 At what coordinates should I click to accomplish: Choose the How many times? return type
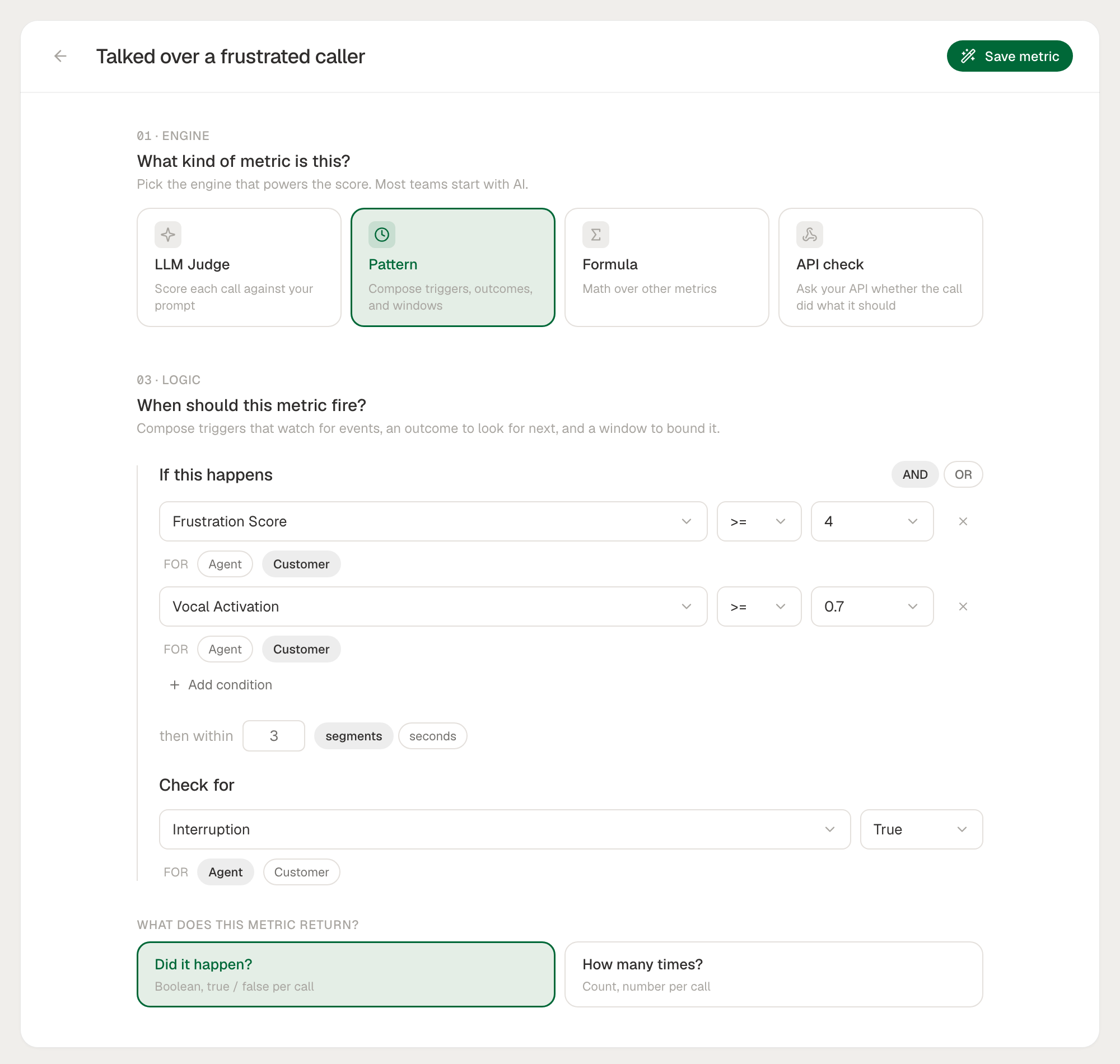773,974
